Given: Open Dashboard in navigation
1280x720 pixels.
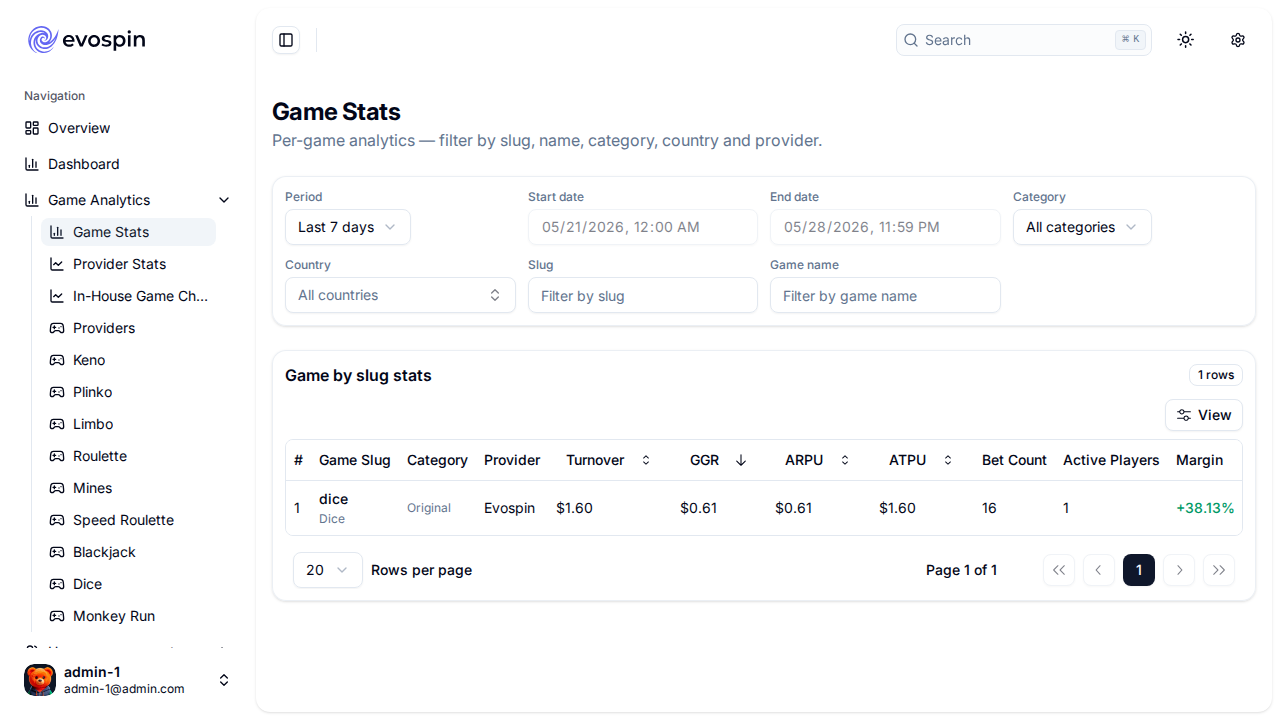Looking at the screenshot, I should [x=128, y=164].
